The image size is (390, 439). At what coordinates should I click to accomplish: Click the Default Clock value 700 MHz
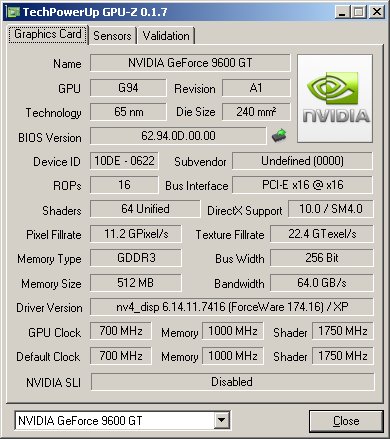point(121,356)
